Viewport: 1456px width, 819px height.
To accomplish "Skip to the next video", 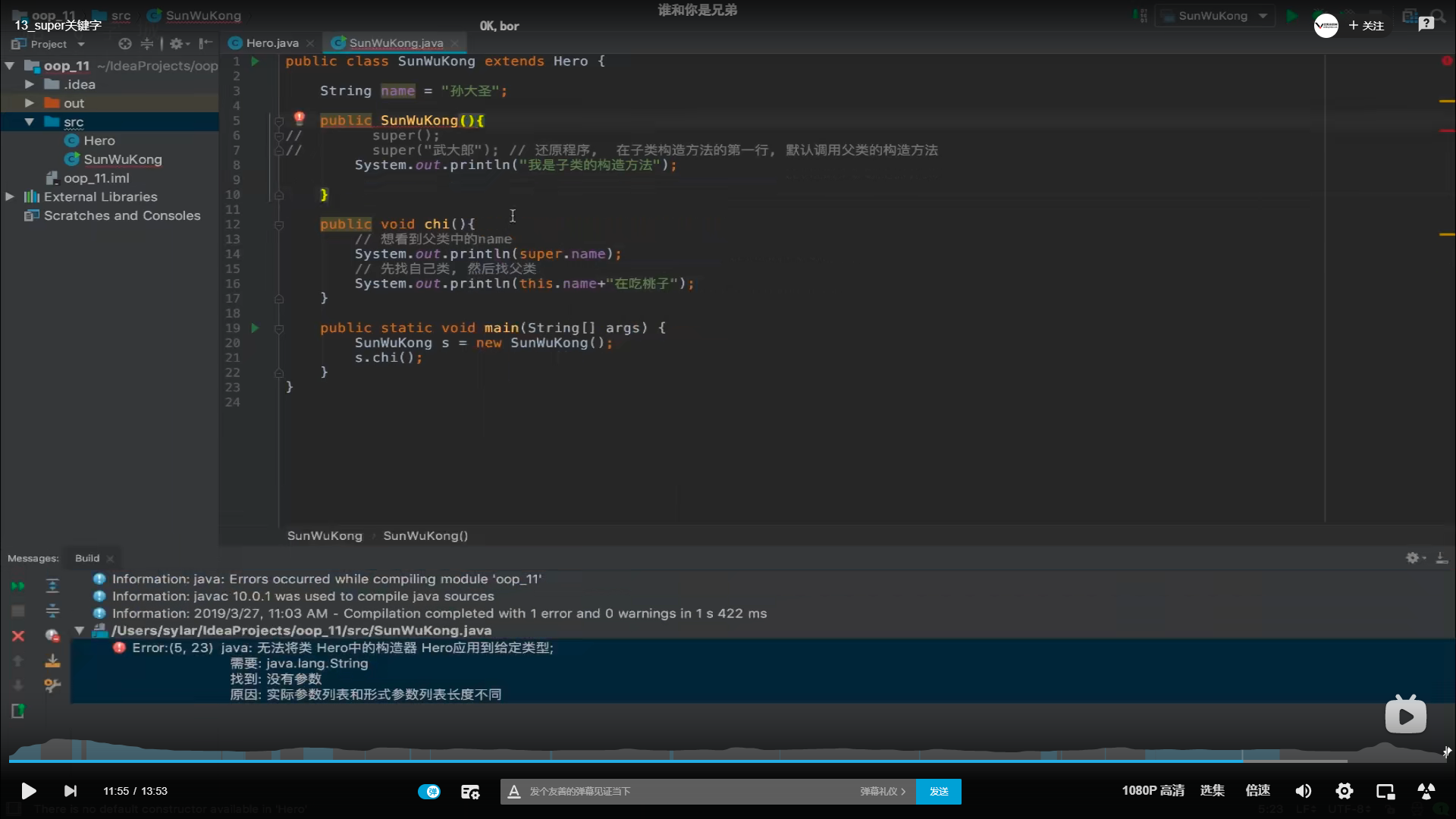I will click(71, 791).
